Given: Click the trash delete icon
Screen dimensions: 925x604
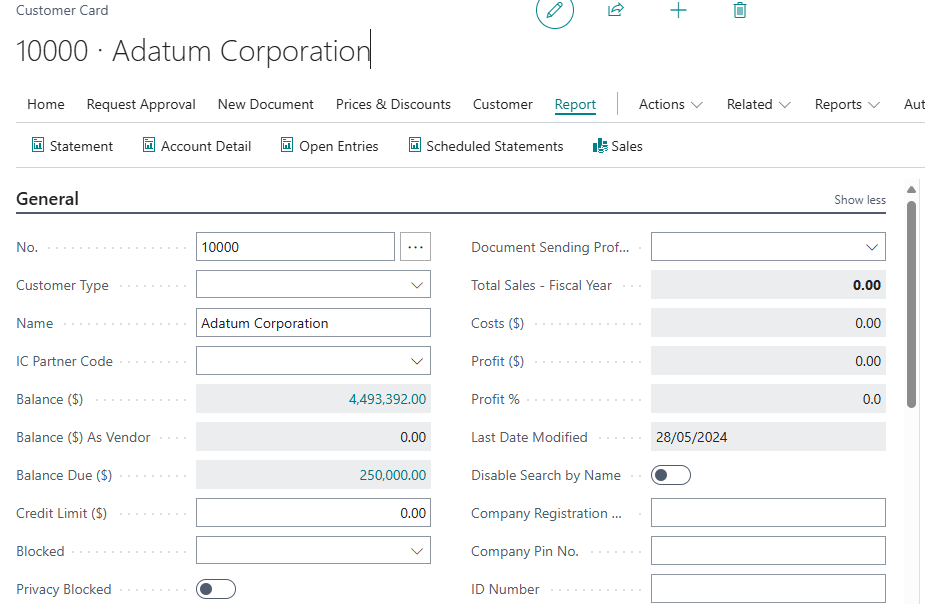Looking at the screenshot, I should point(740,10).
